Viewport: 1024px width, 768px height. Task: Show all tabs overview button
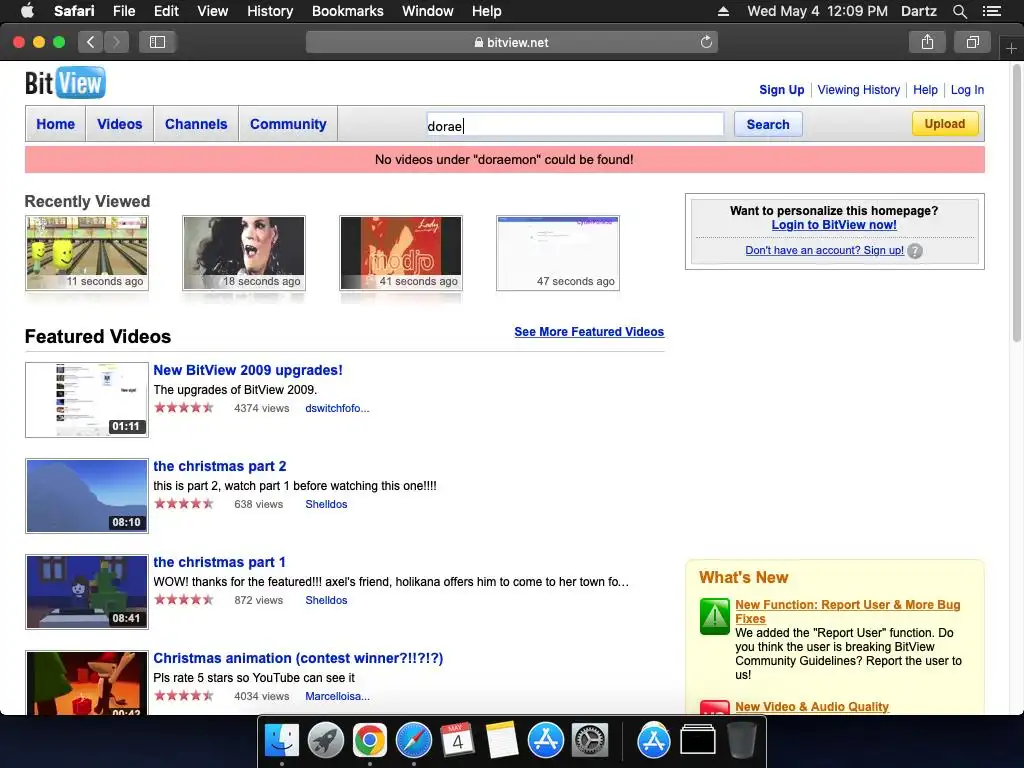(x=972, y=42)
